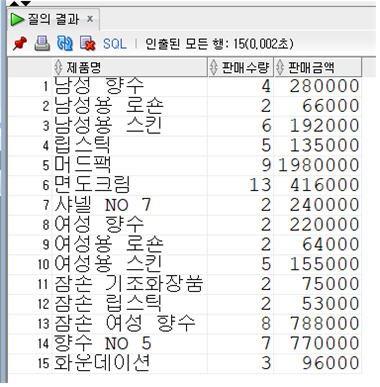Sort by 판매수량 column header
380x387 pixels.
coord(241,67)
